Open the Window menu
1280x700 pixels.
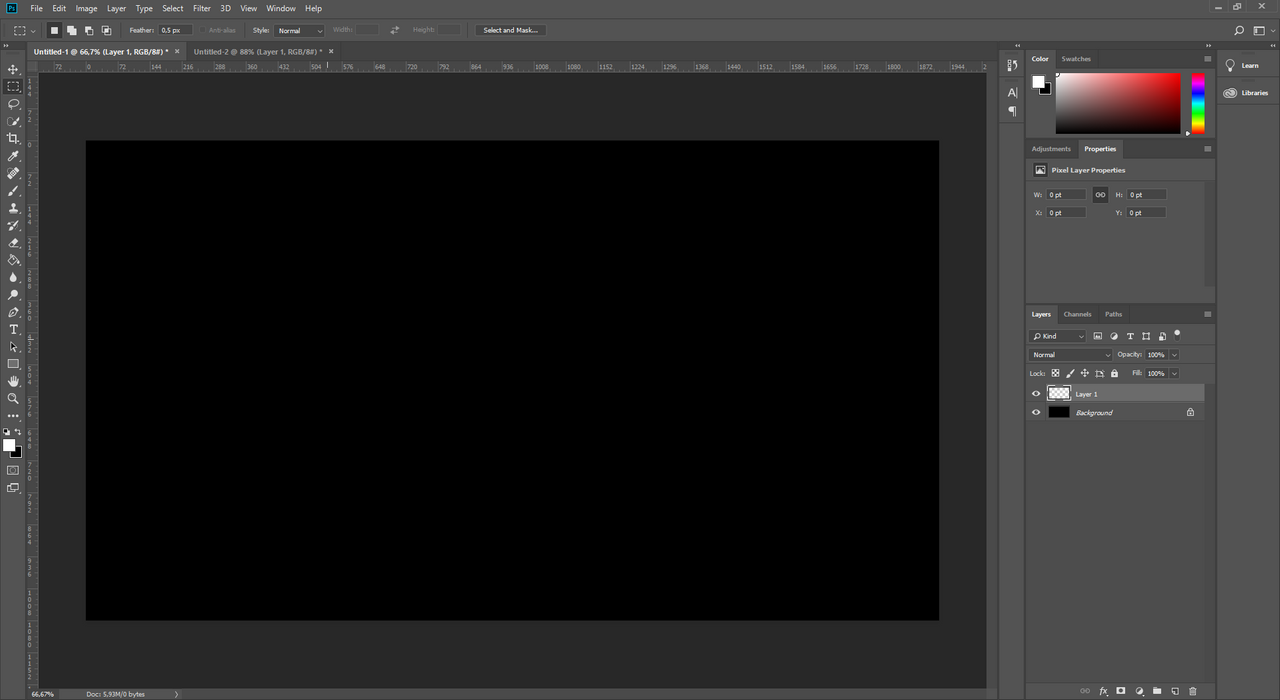coord(281,8)
